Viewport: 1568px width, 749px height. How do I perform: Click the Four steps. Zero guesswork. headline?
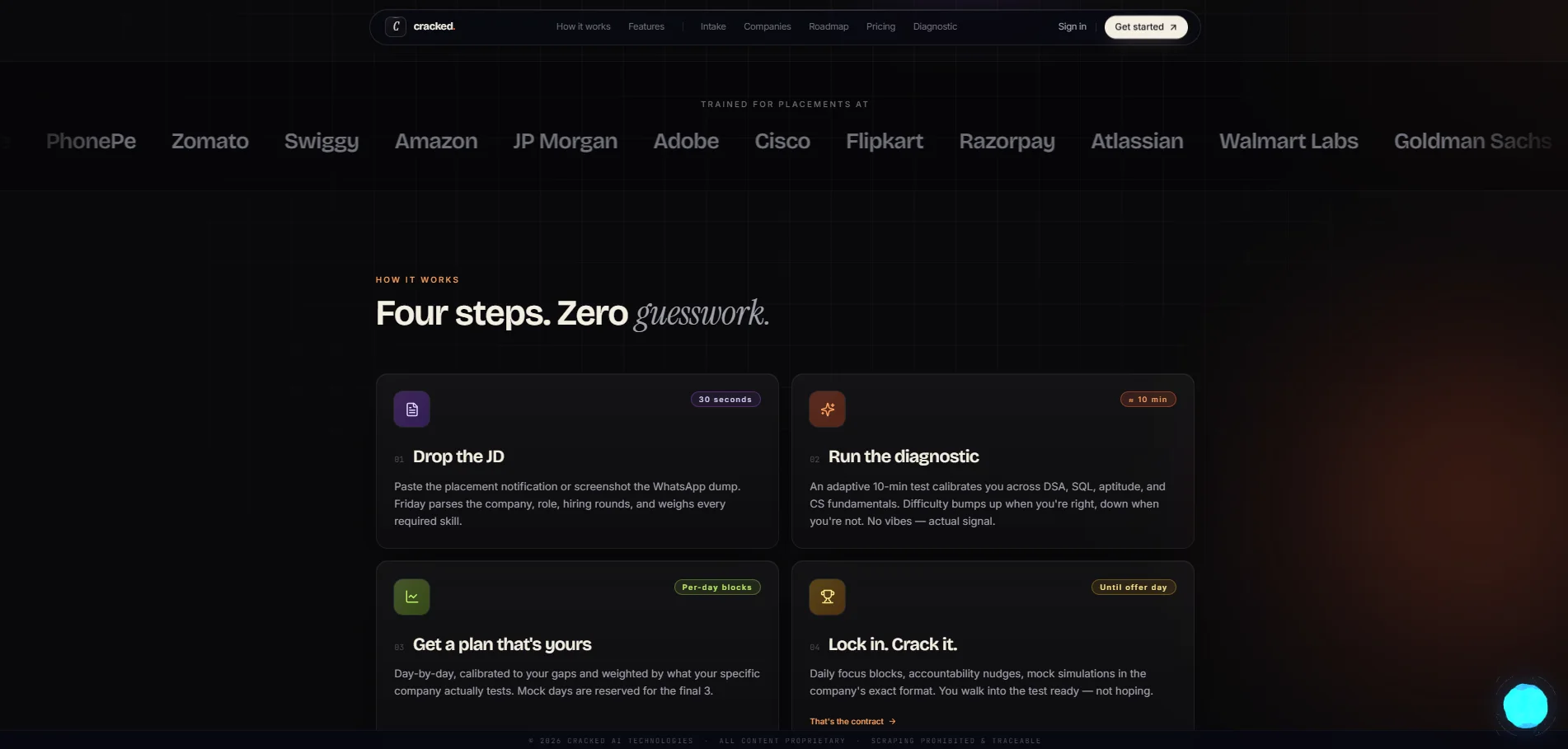coord(572,314)
